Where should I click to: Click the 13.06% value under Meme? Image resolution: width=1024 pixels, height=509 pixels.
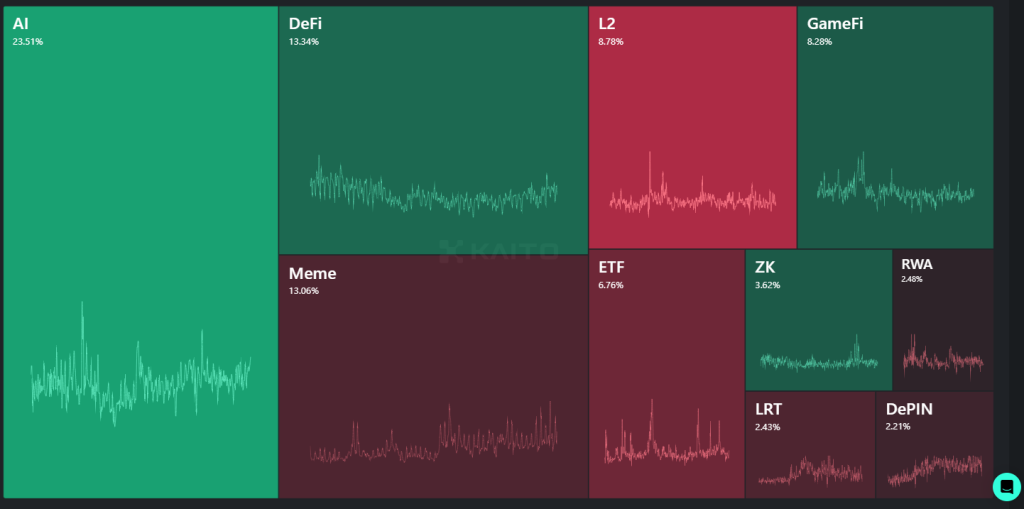(x=304, y=291)
